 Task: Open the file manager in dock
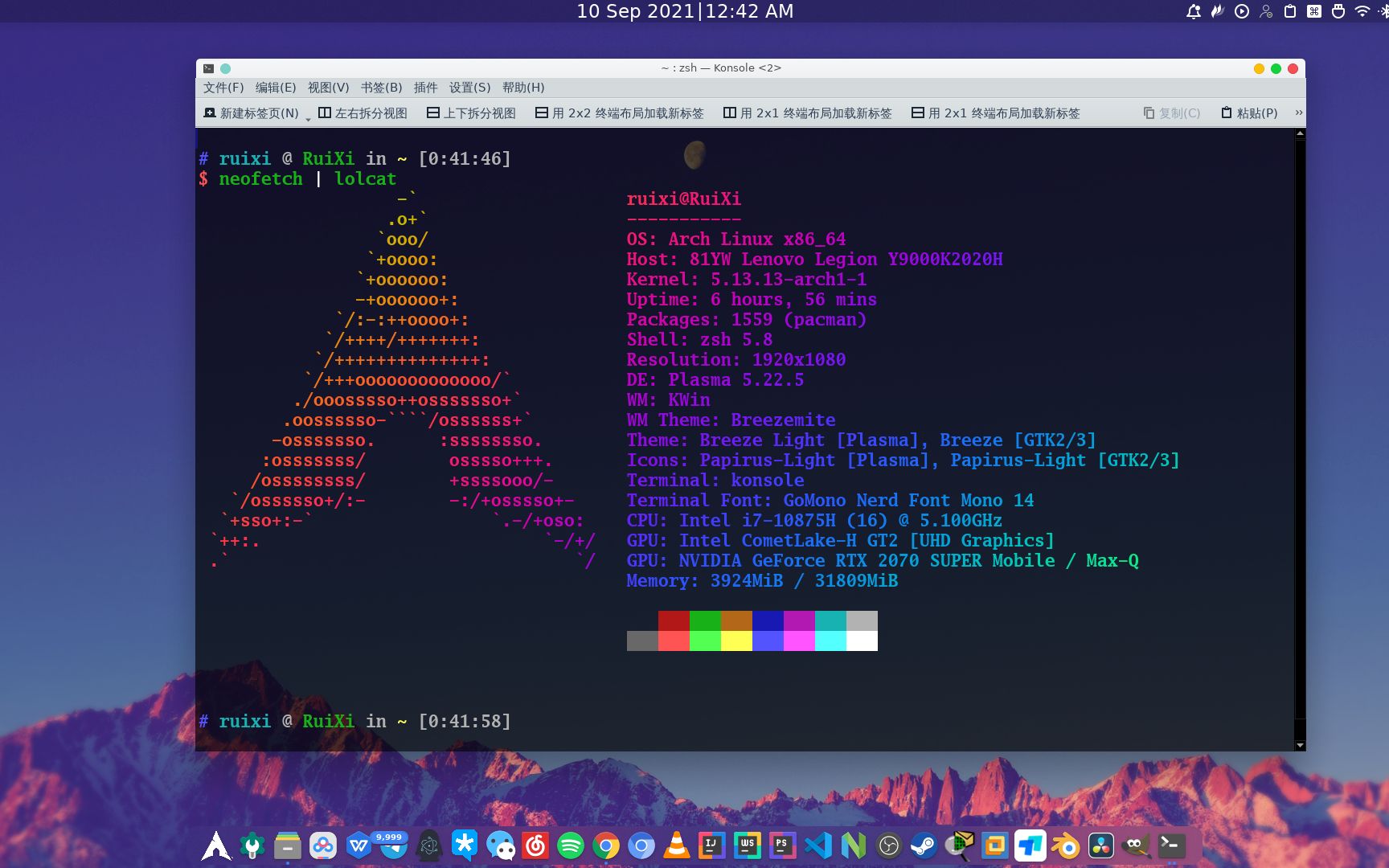click(x=288, y=845)
